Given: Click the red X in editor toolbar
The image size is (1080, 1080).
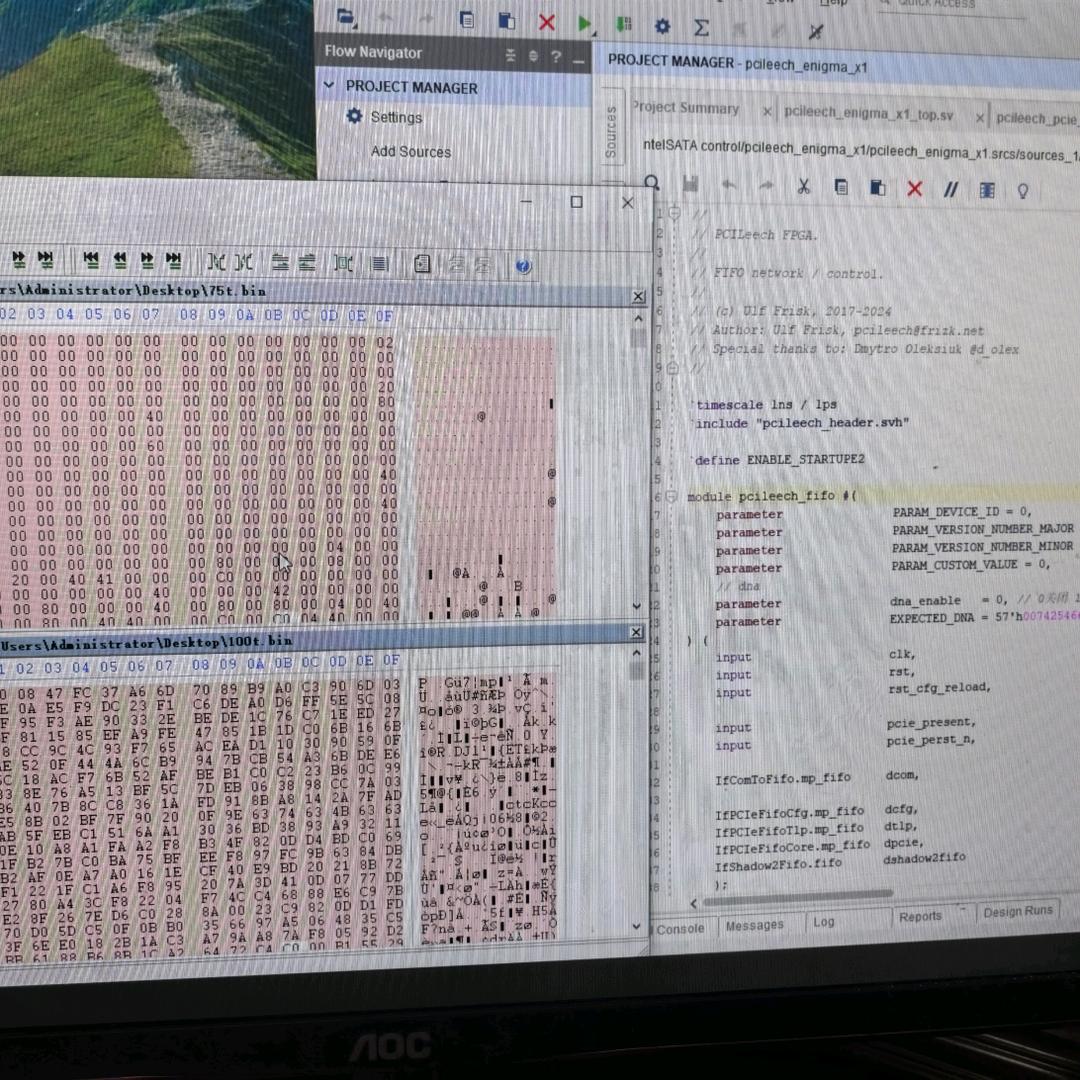Looking at the screenshot, I should pos(914,189).
